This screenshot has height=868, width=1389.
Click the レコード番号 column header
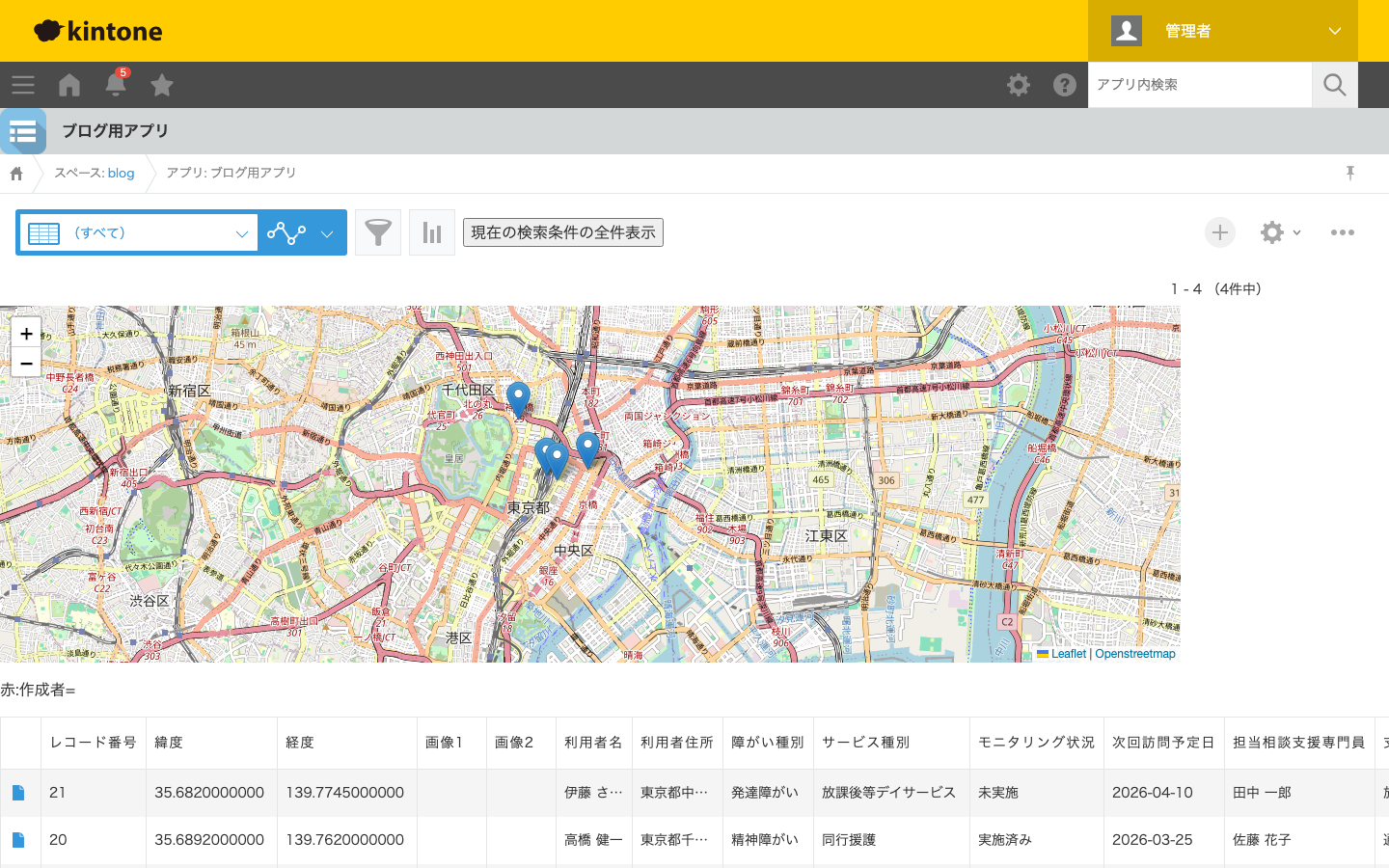coord(94,743)
